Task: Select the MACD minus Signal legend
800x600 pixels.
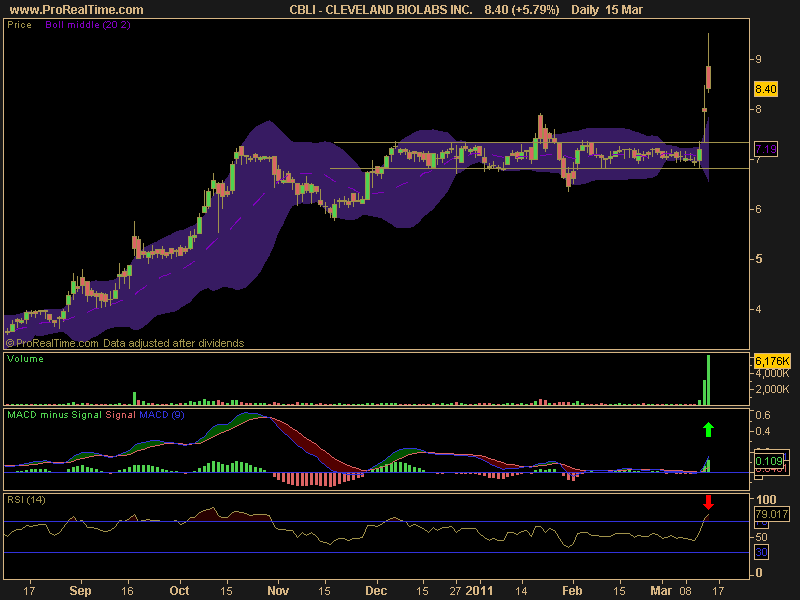Action: [x=55, y=415]
